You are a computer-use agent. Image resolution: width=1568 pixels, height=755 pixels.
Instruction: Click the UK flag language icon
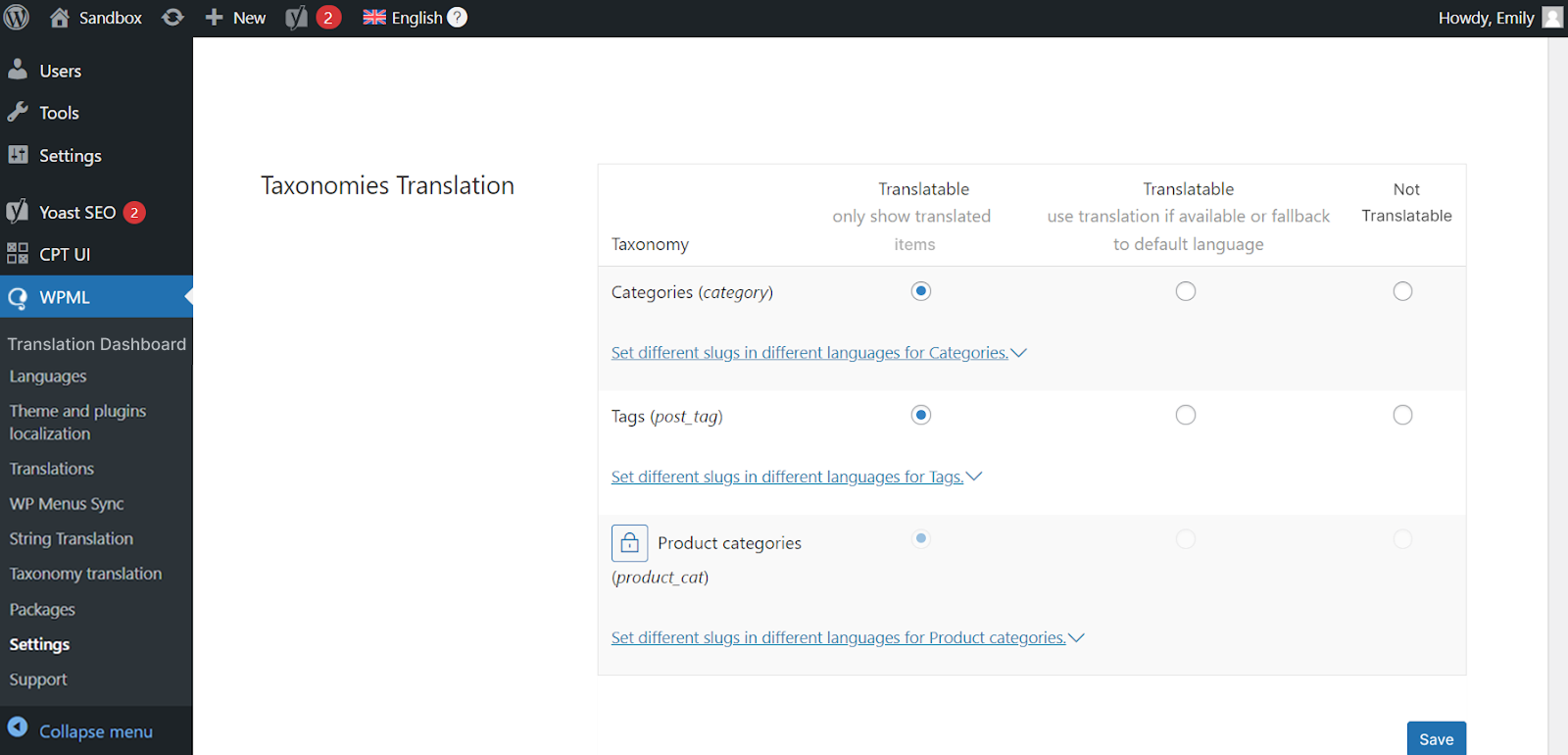[x=374, y=18]
